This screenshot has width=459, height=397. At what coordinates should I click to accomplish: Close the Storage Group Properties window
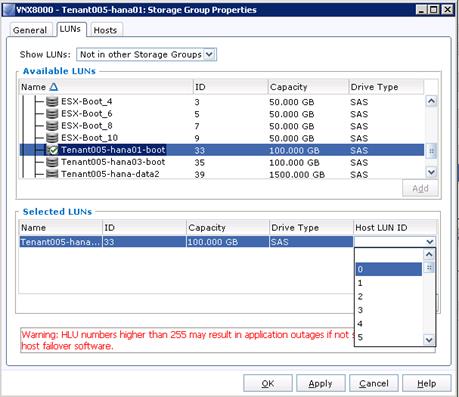(x=447, y=10)
